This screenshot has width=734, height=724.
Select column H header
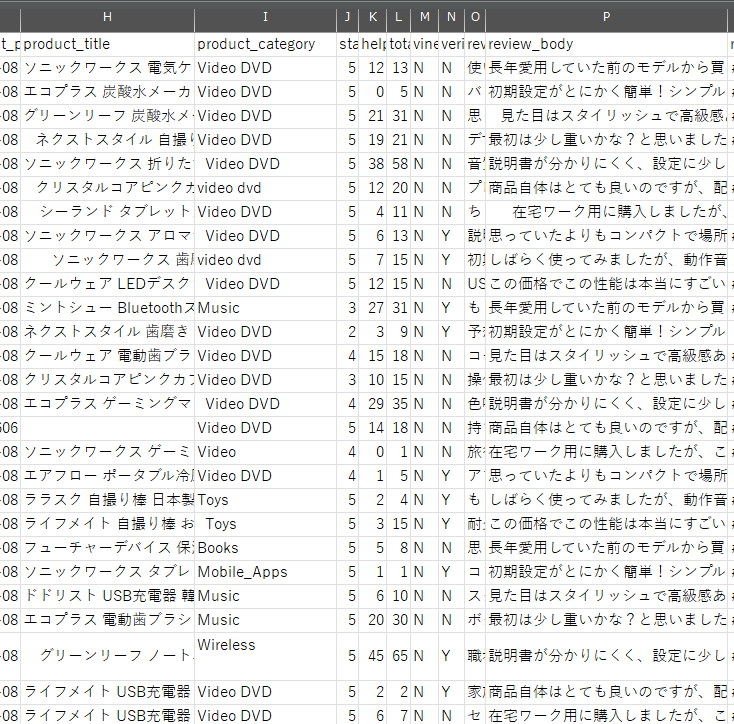coord(107,17)
